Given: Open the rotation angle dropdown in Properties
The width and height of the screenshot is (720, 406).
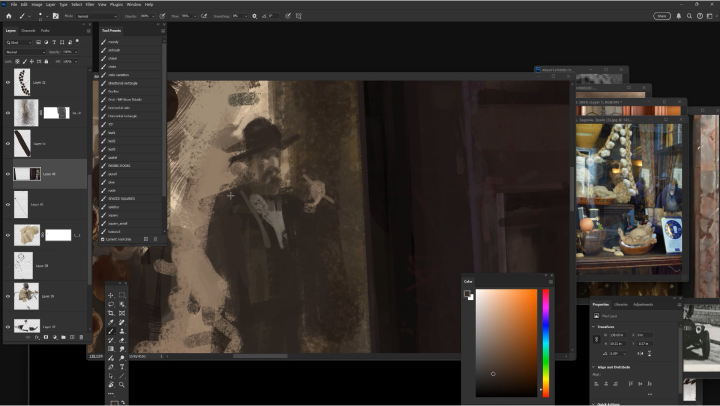Looking at the screenshot, I should (624, 354).
